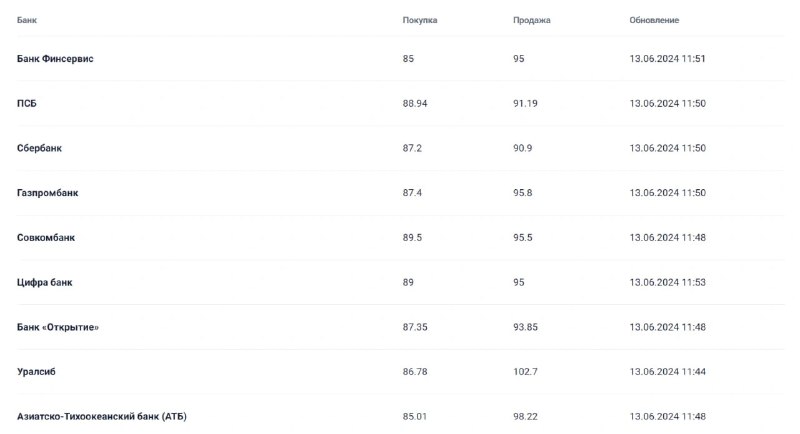Select the Сбербанк bank name
Image resolution: width=800 pixels, height=434 pixels.
tap(39, 148)
